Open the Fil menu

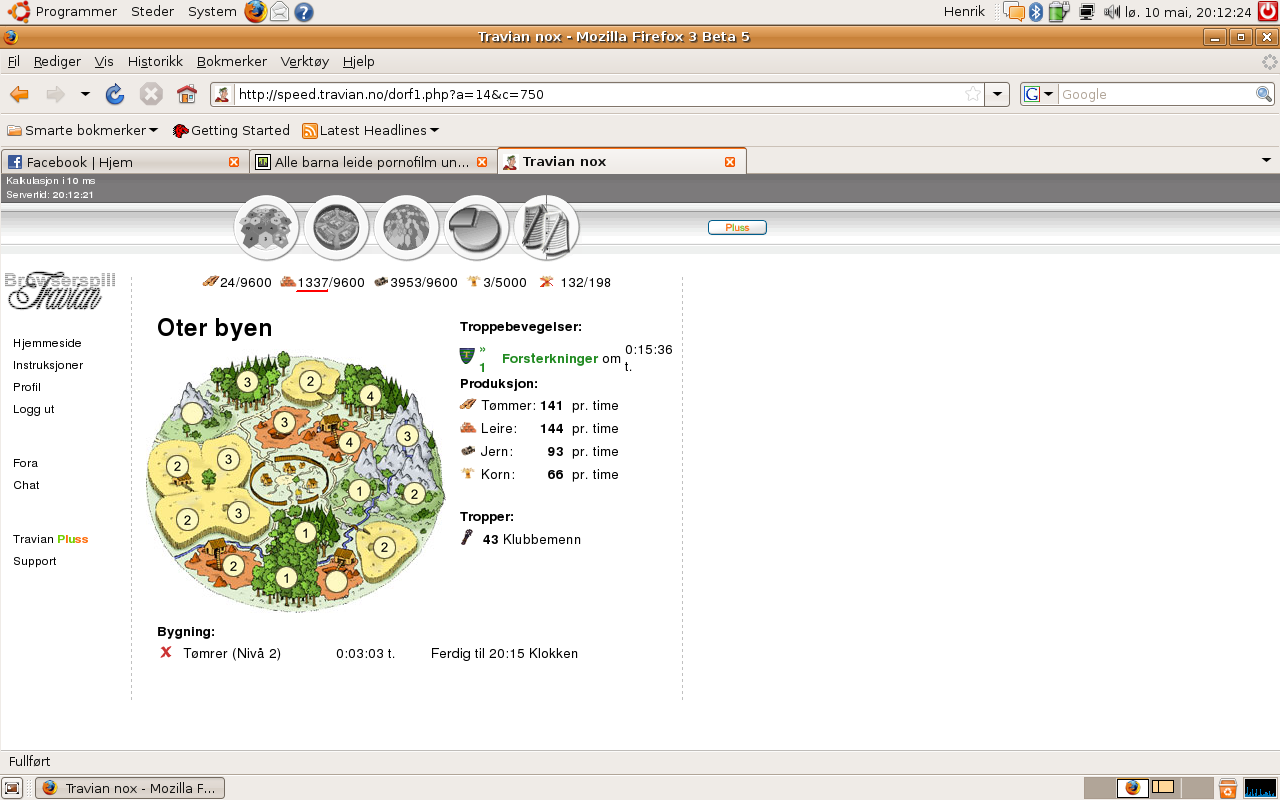[x=14, y=61]
